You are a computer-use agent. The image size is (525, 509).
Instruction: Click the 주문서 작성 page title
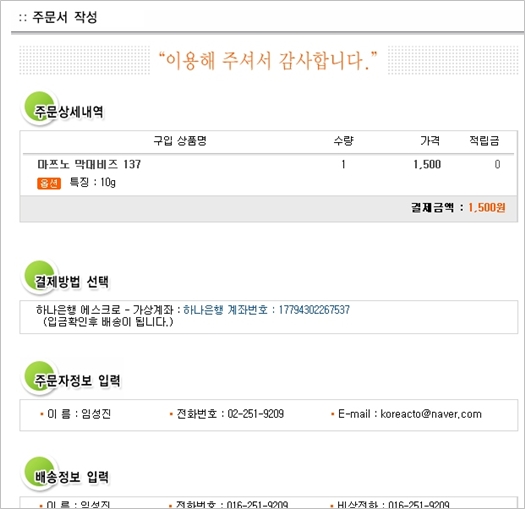65,17
